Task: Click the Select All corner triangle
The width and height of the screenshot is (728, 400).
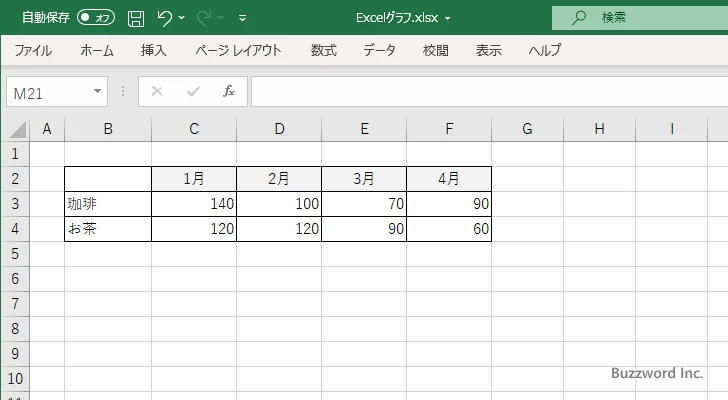Action: click(x=17, y=130)
